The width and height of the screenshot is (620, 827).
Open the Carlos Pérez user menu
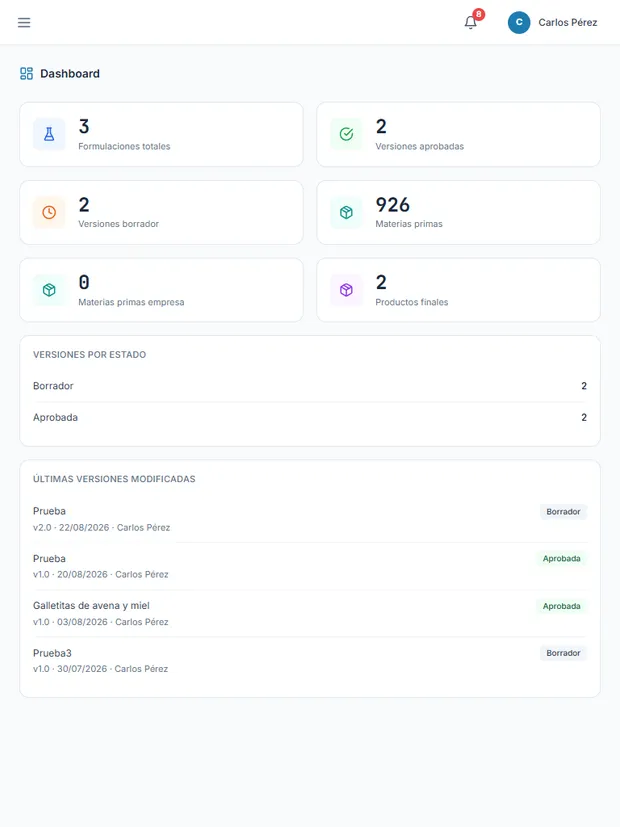pyautogui.click(x=553, y=23)
